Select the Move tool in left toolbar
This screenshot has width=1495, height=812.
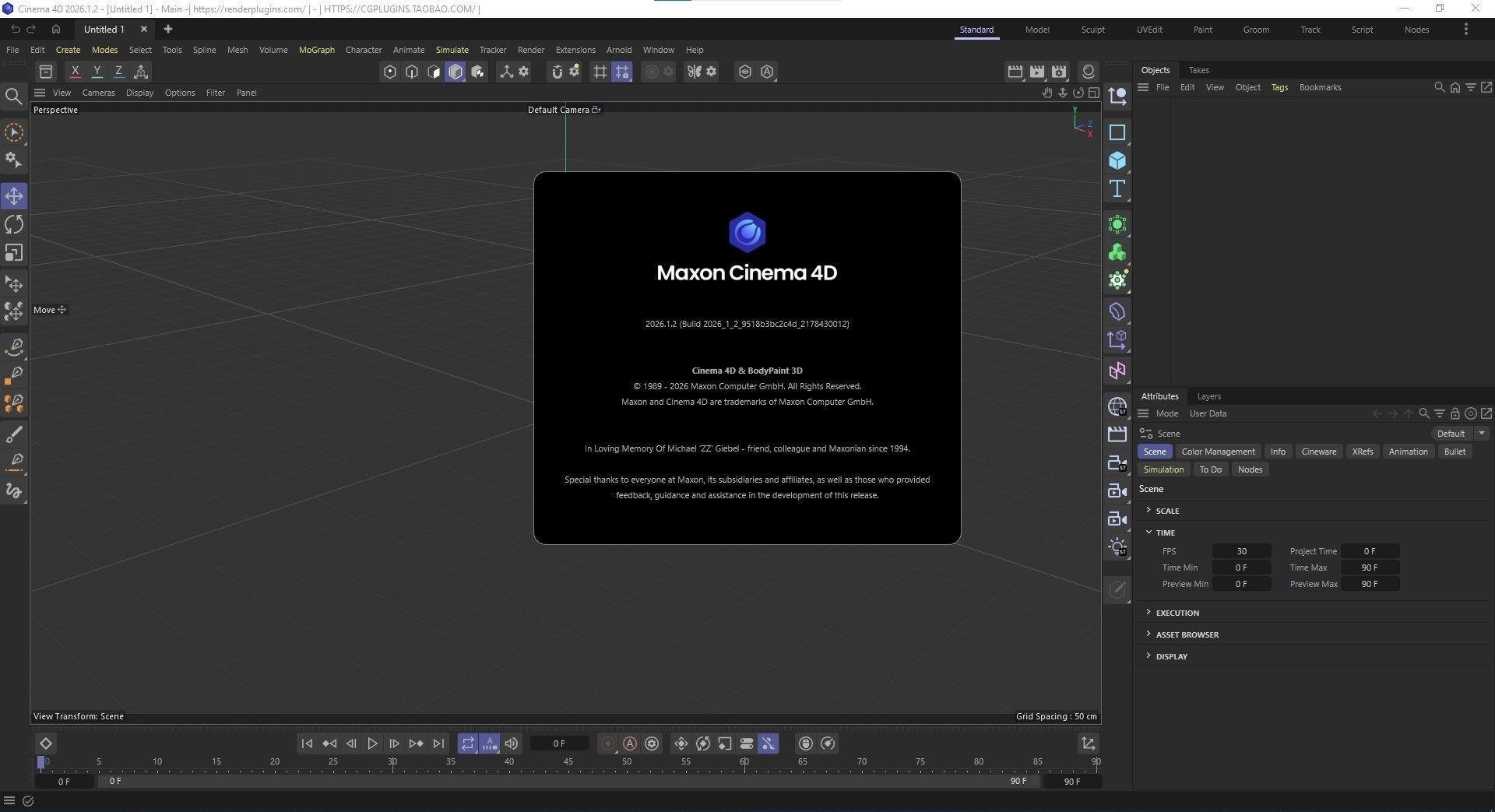(14, 196)
